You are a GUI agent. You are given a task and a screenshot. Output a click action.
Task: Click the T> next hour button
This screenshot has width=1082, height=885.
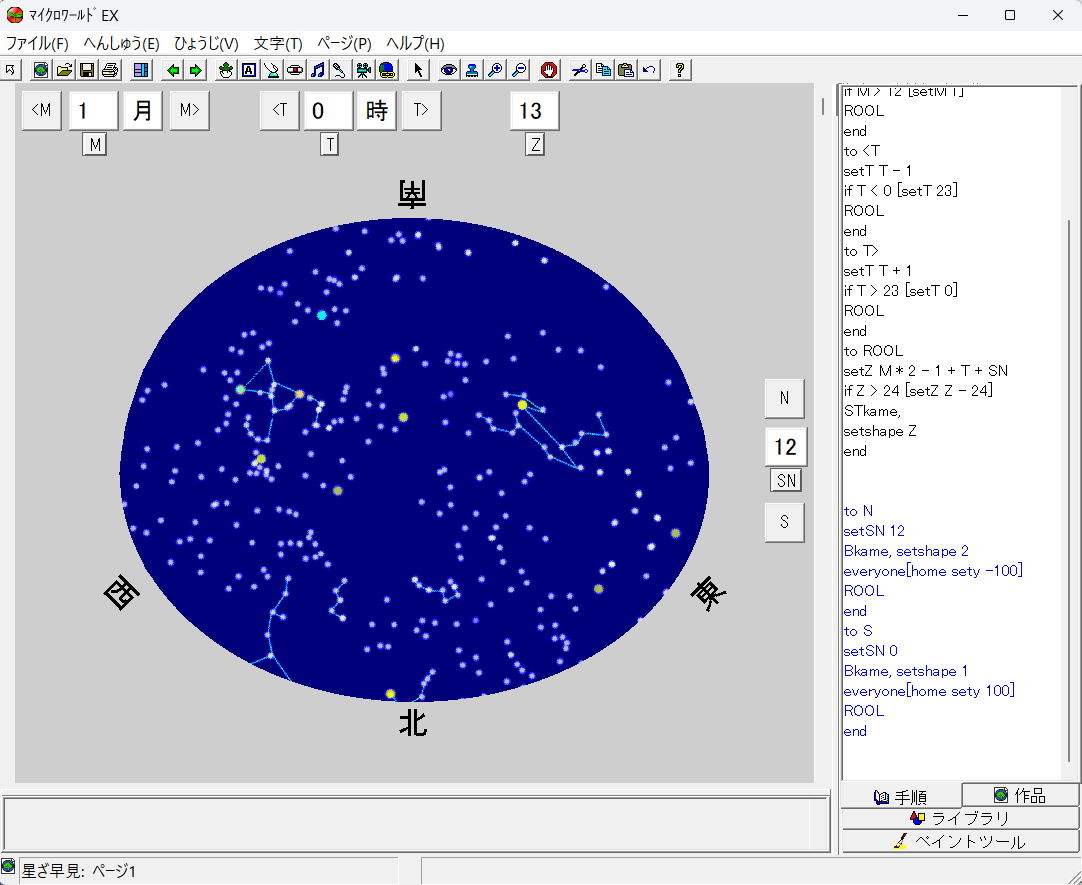pyautogui.click(x=421, y=110)
